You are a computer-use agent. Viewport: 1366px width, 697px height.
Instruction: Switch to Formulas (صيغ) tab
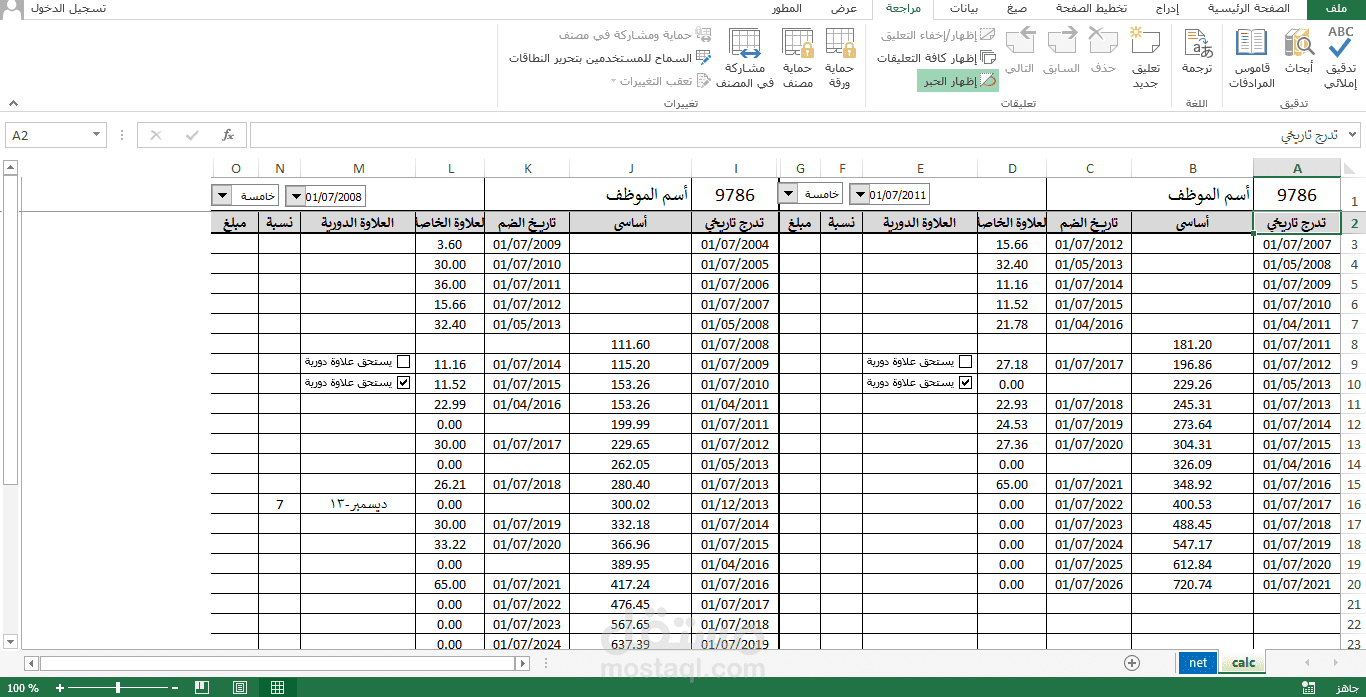(1017, 9)
